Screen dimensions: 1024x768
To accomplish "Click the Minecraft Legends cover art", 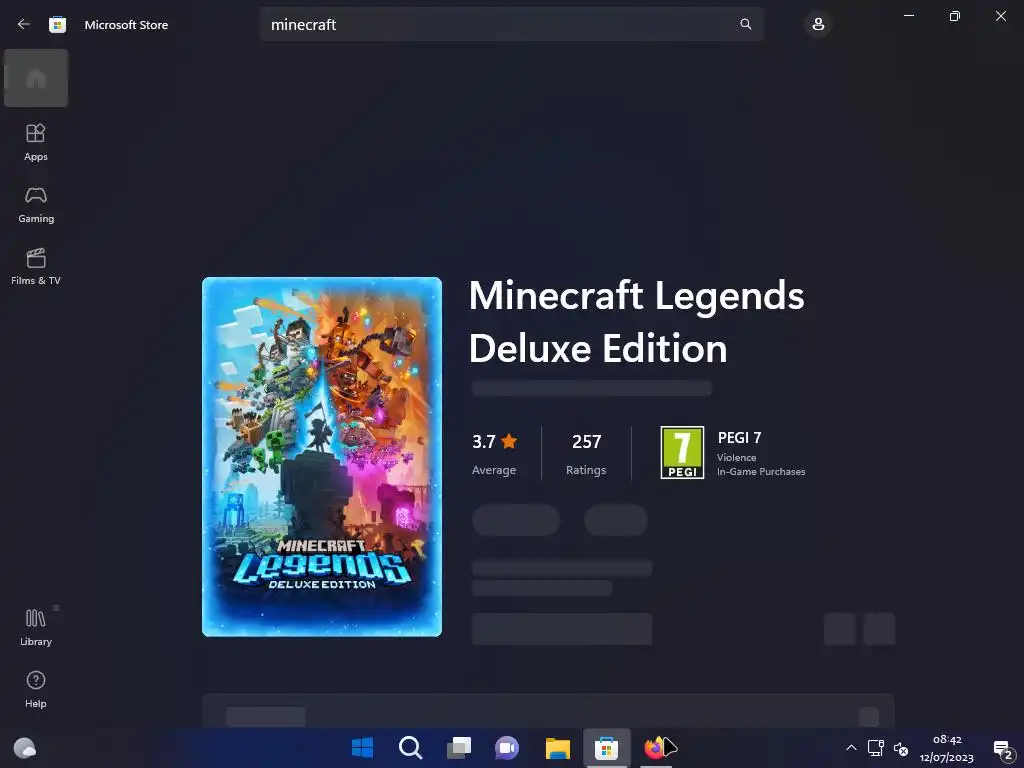I will 322,456.
